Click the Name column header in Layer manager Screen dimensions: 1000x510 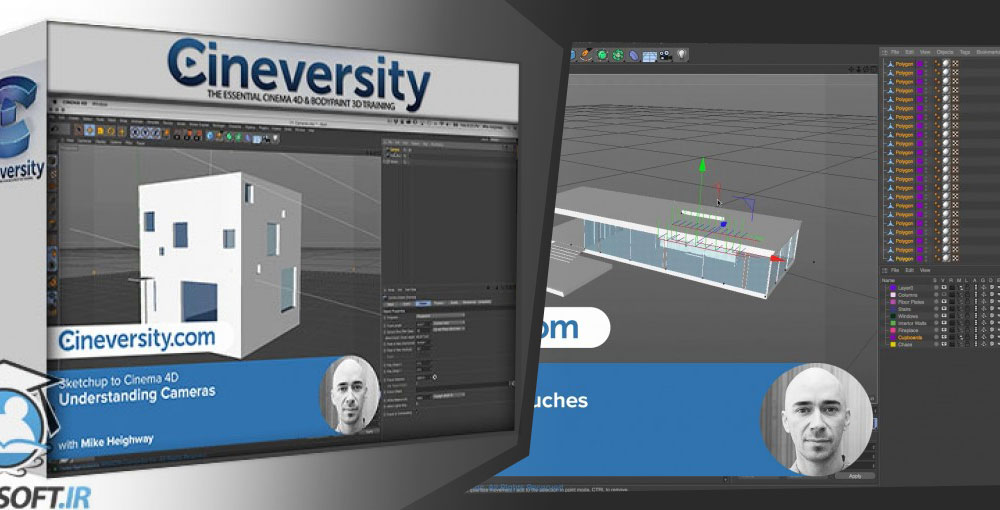tap(888, 280)
